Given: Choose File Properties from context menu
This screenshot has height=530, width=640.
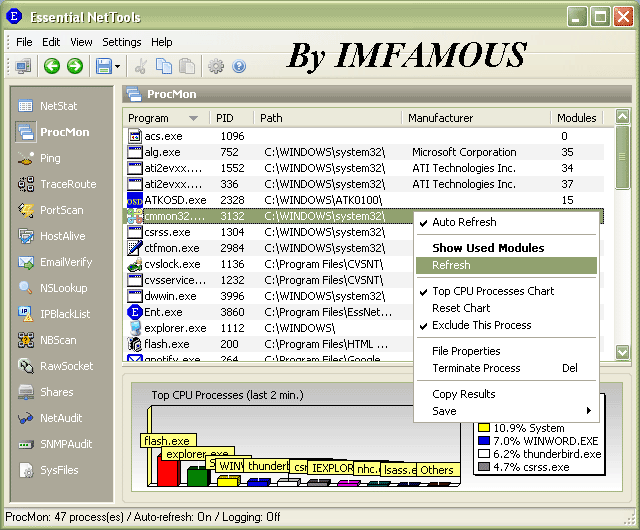Looking at the screenshot, I should (506, 351).
